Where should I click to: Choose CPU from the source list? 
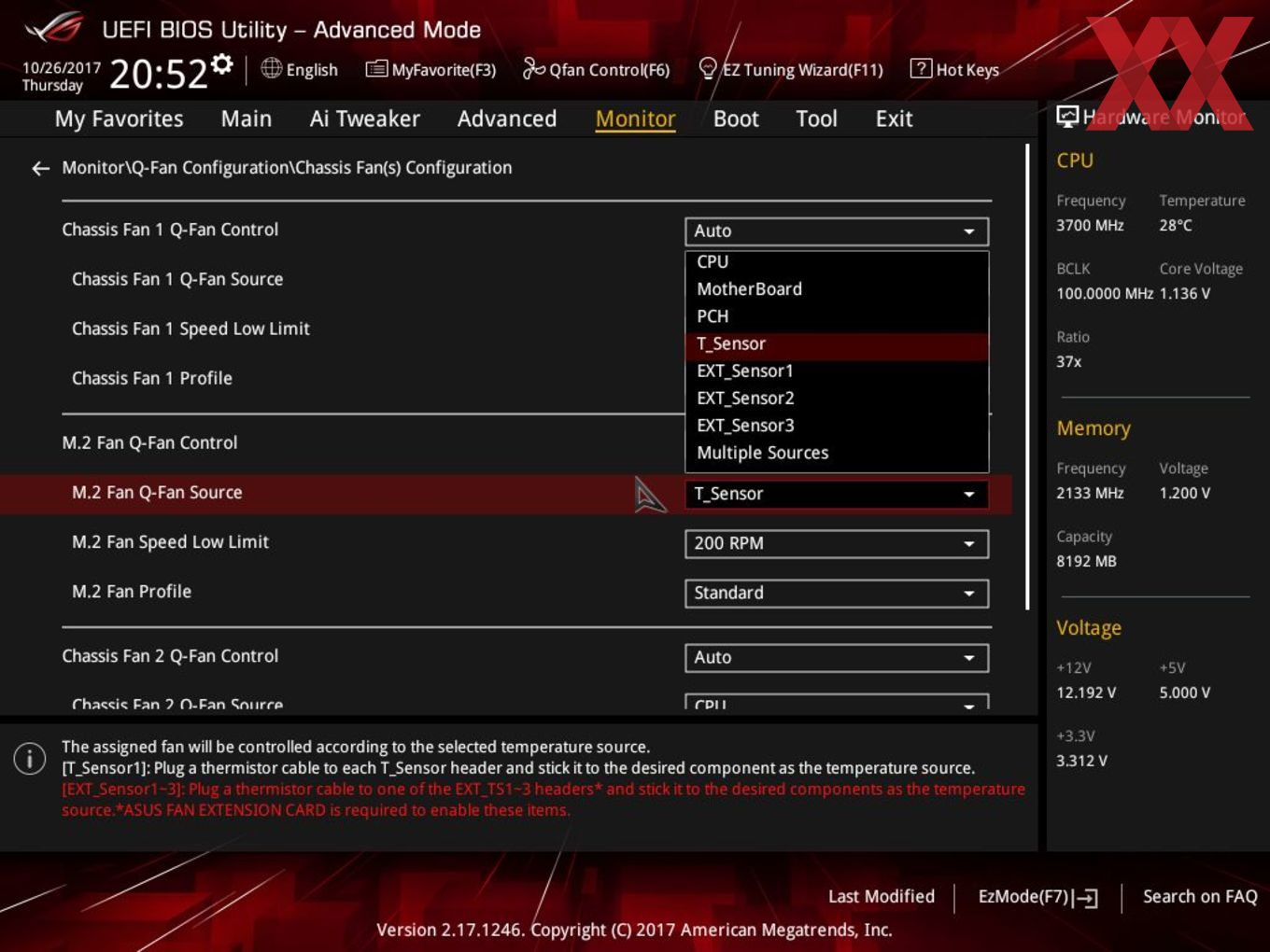click(837, 262)
